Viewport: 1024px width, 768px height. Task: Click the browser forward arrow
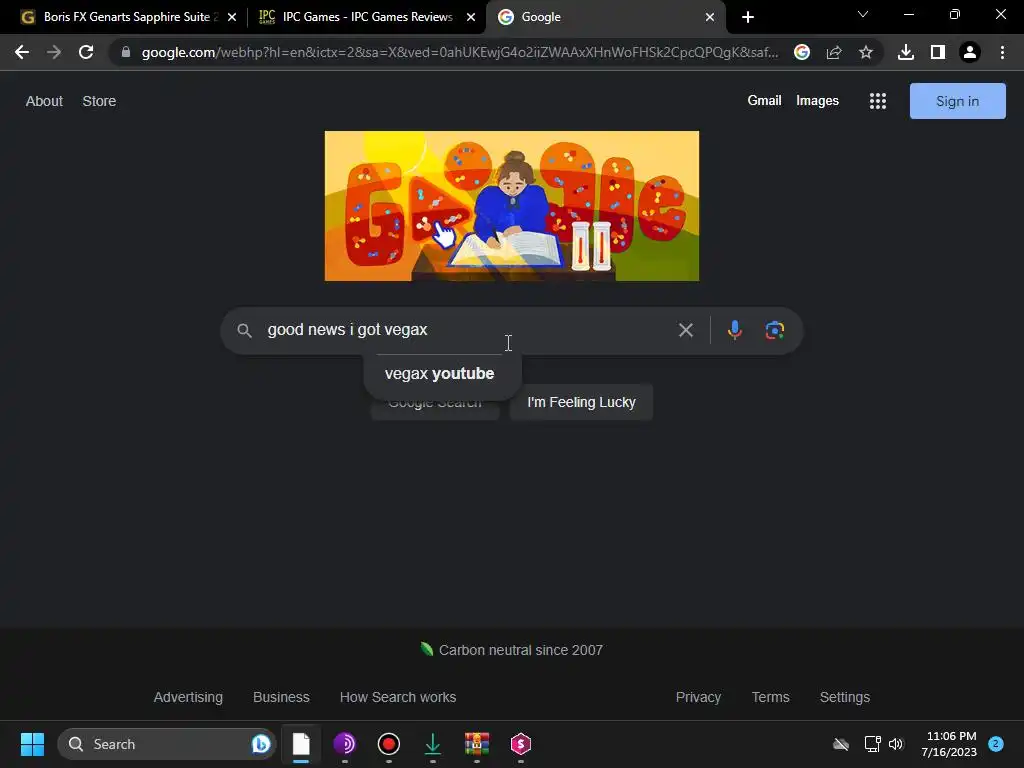coord(54,52)
